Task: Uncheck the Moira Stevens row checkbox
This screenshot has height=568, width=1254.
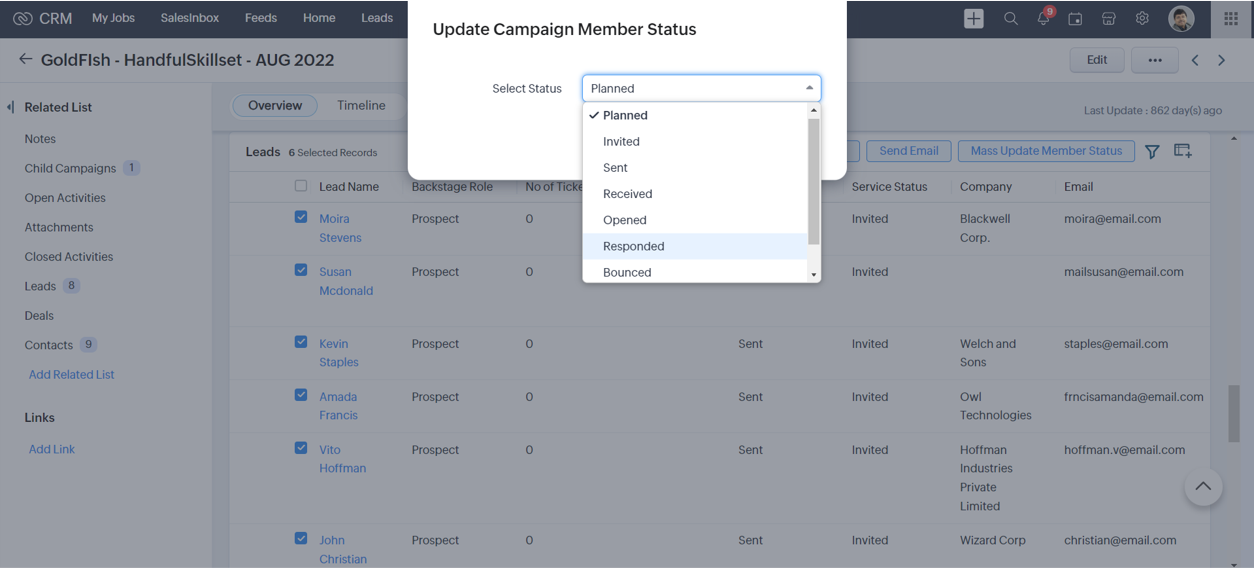Action: coord(301,217)
